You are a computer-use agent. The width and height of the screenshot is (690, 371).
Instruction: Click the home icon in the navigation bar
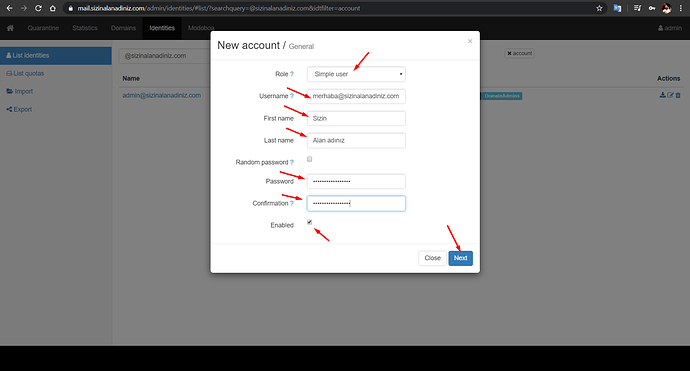[10, 28]
